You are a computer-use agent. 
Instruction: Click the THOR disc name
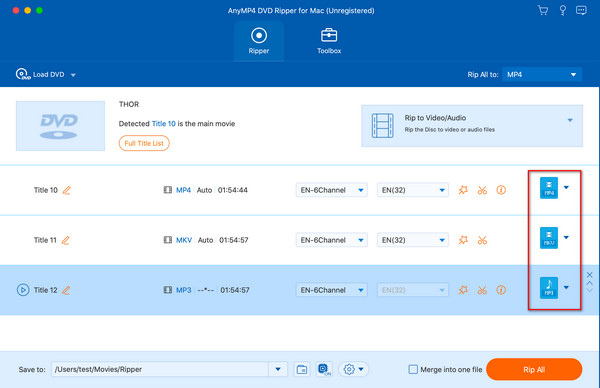click(129, 104)
